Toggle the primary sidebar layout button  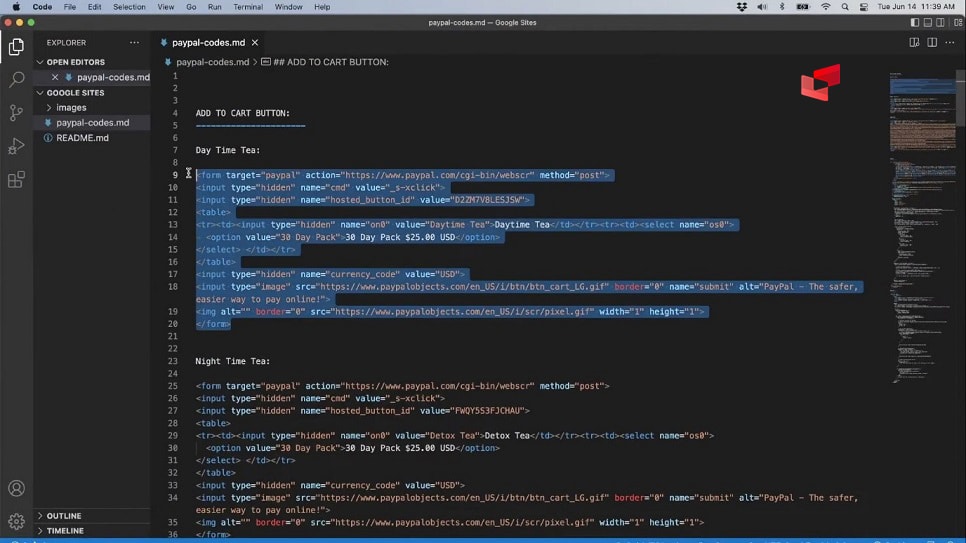pyautogui.click(x=913, y=22)
